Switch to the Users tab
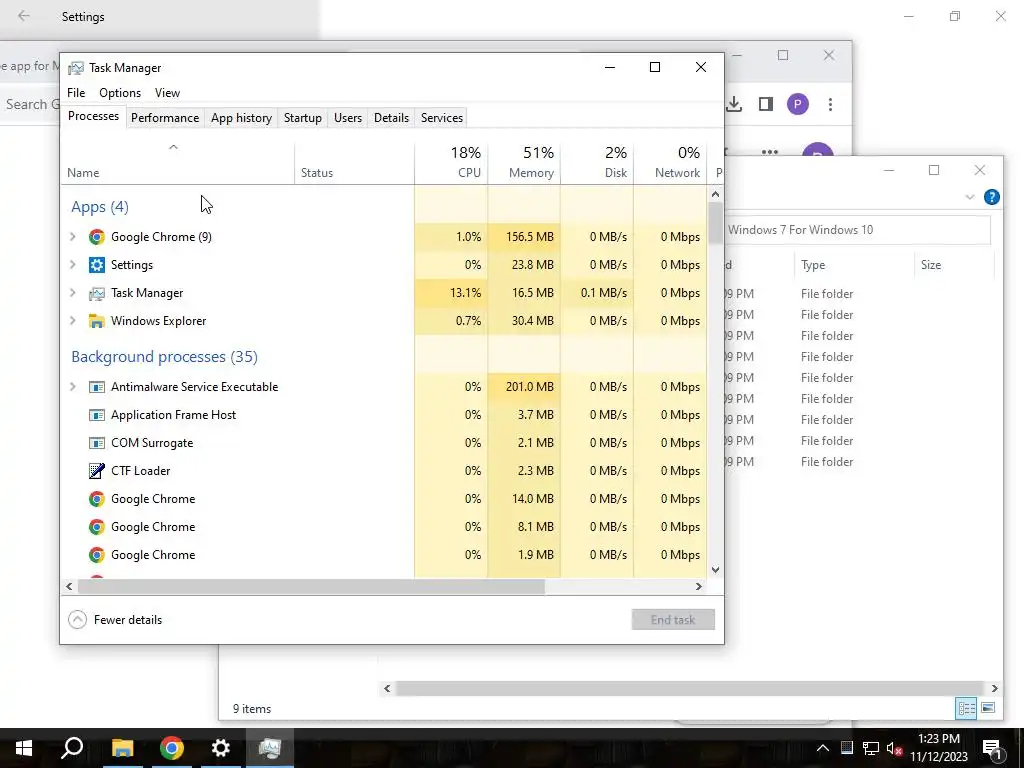Viewport: 1024px width, 768px height. click(347, 118)
